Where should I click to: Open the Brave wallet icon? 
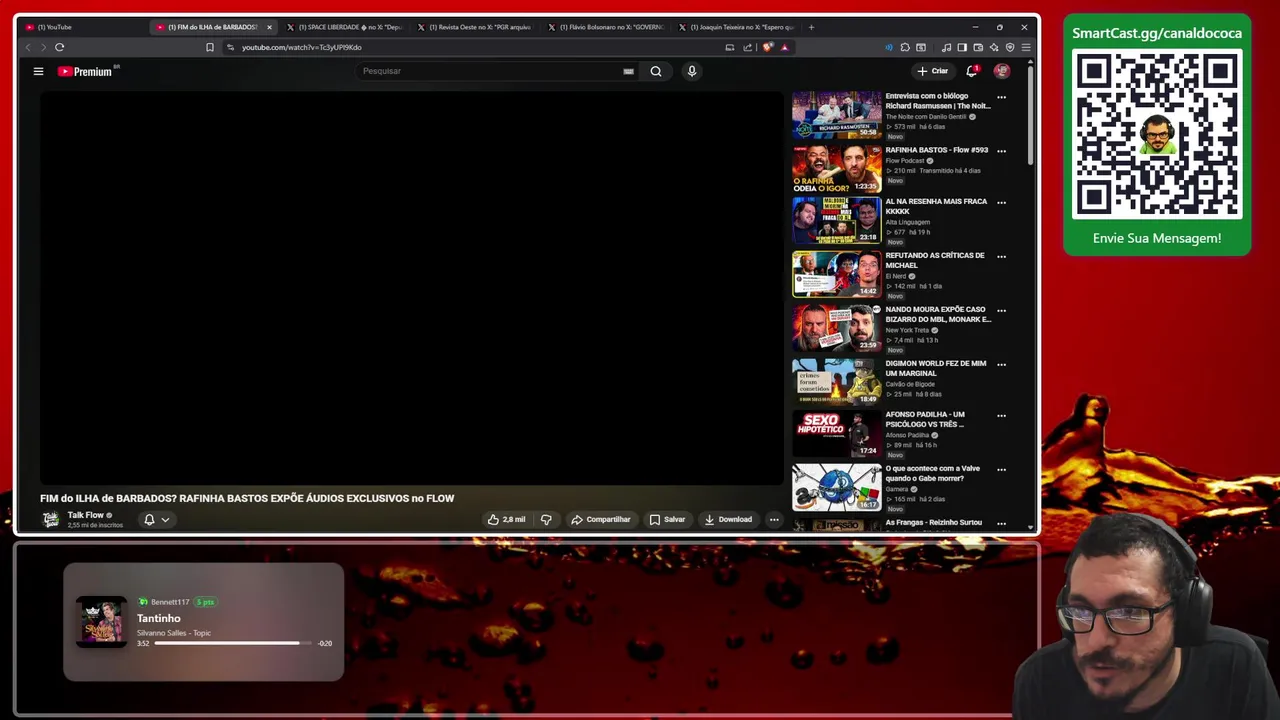coord(978,47)
